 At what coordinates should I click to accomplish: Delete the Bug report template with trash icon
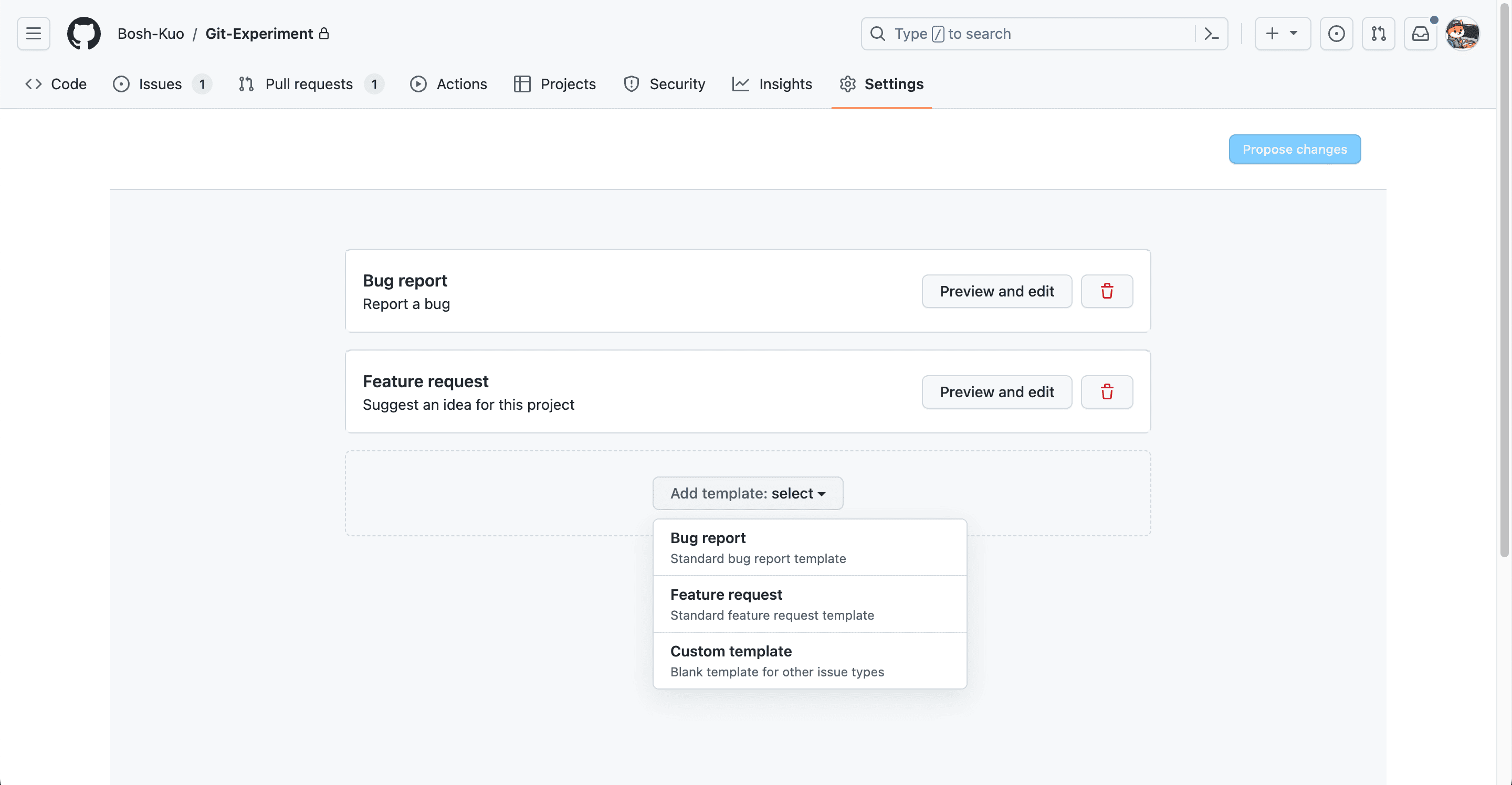[1107, 291]
